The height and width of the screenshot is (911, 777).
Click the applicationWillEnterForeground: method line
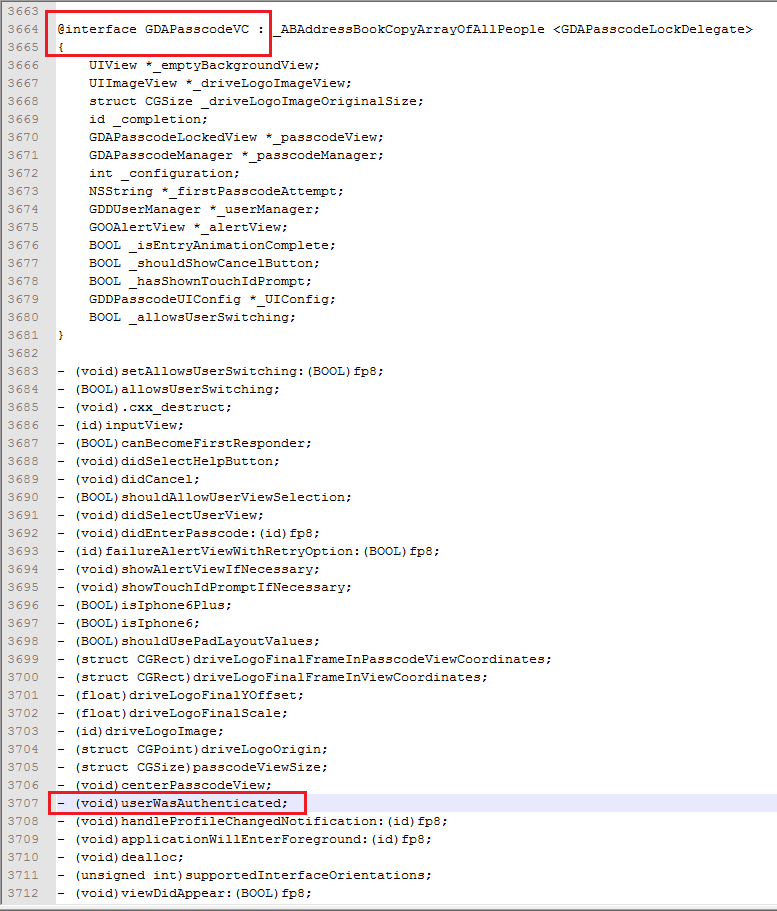(x=245, y=840)
